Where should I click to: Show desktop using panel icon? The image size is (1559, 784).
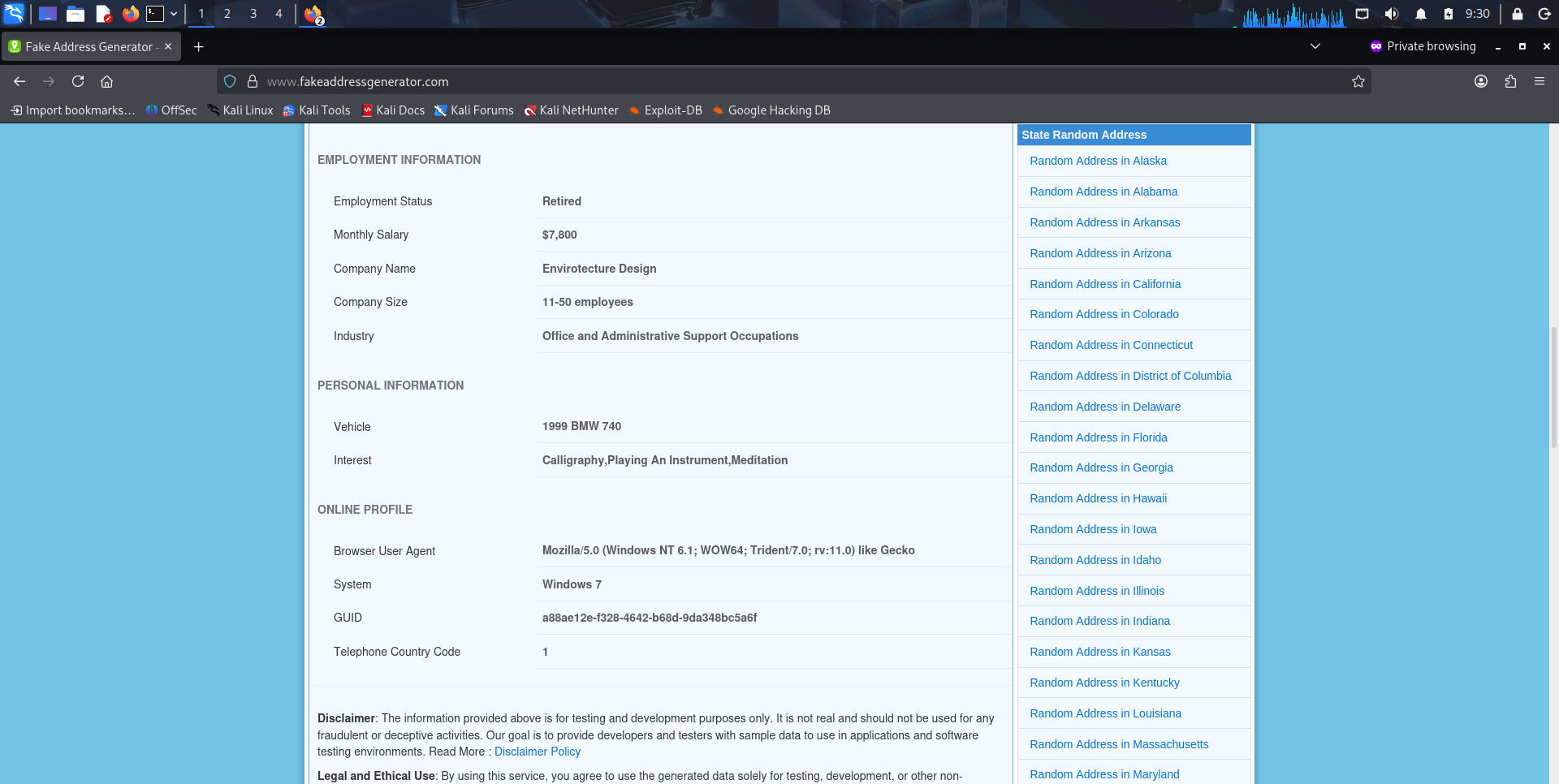[48, 14]
